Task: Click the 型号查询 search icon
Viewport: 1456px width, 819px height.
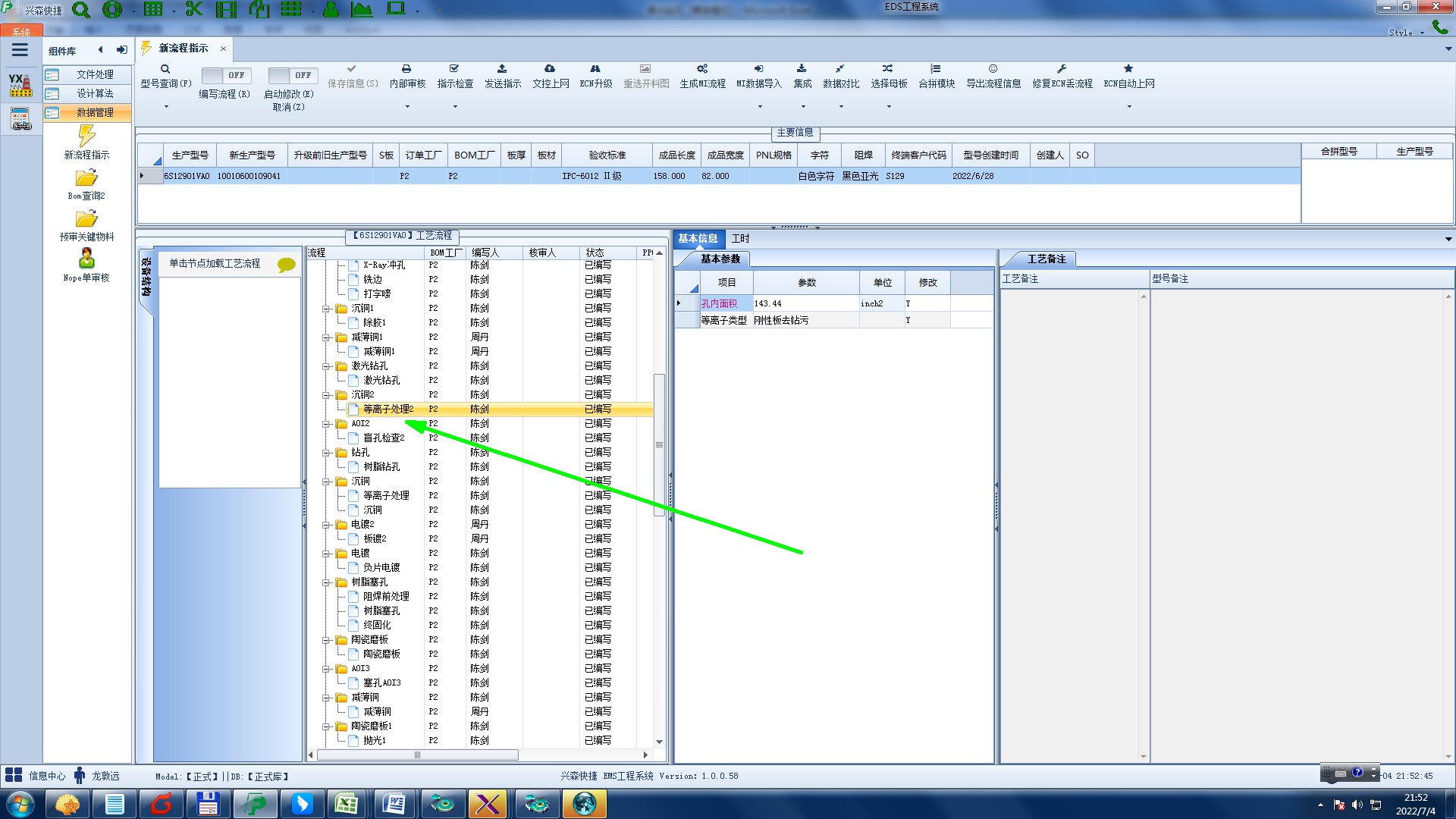Action: coord(165,69)
